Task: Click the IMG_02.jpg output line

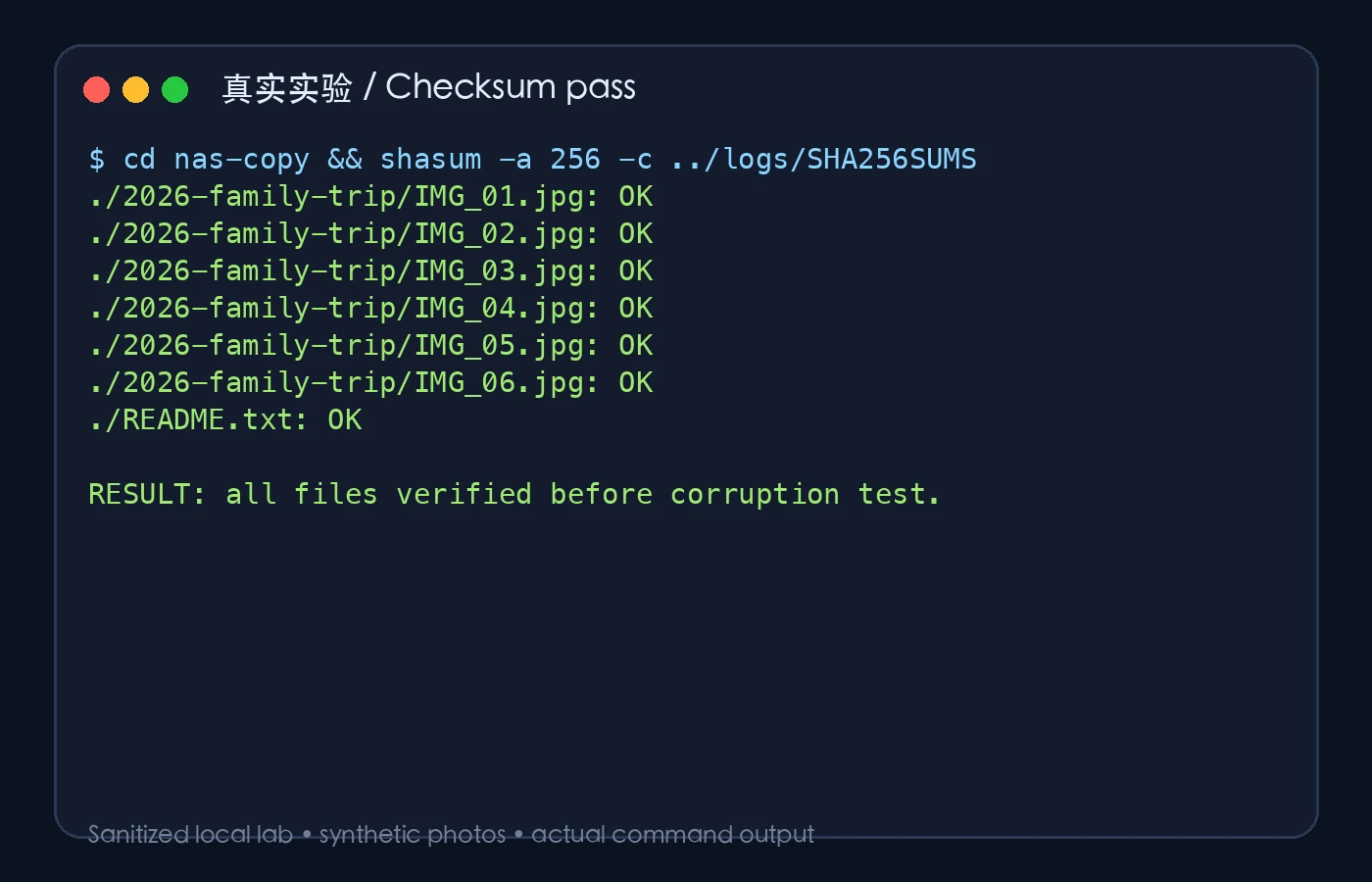Action: [x=370, y=234]
